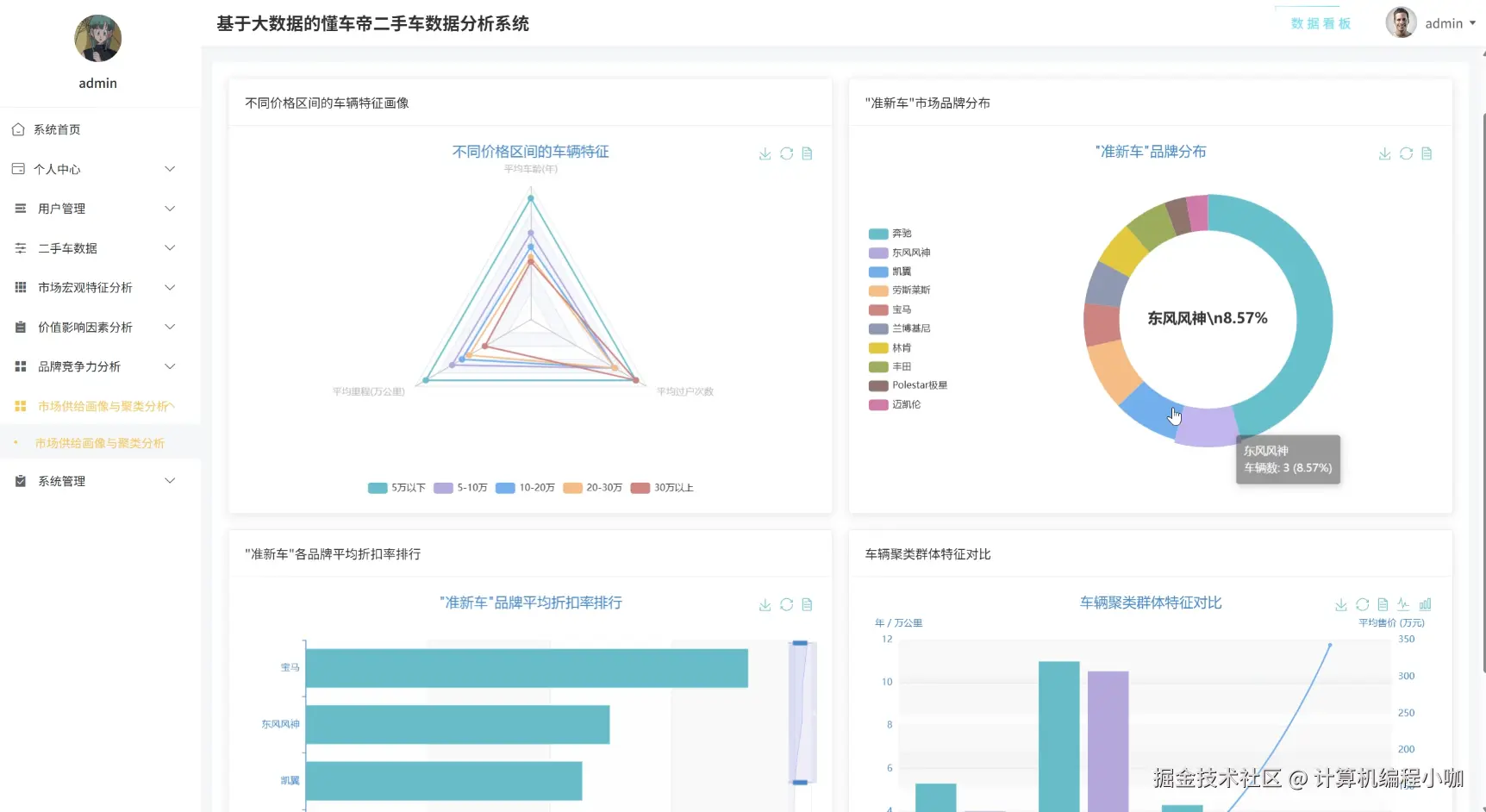
Task: Click the header admin profile photo
Action: (1401, 22)
